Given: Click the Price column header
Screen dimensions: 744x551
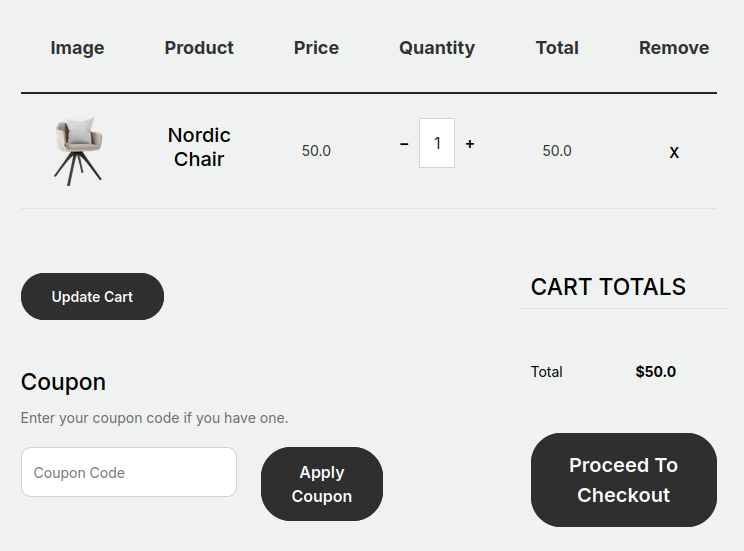Looking at the screenshot, I should pos(316,48).
